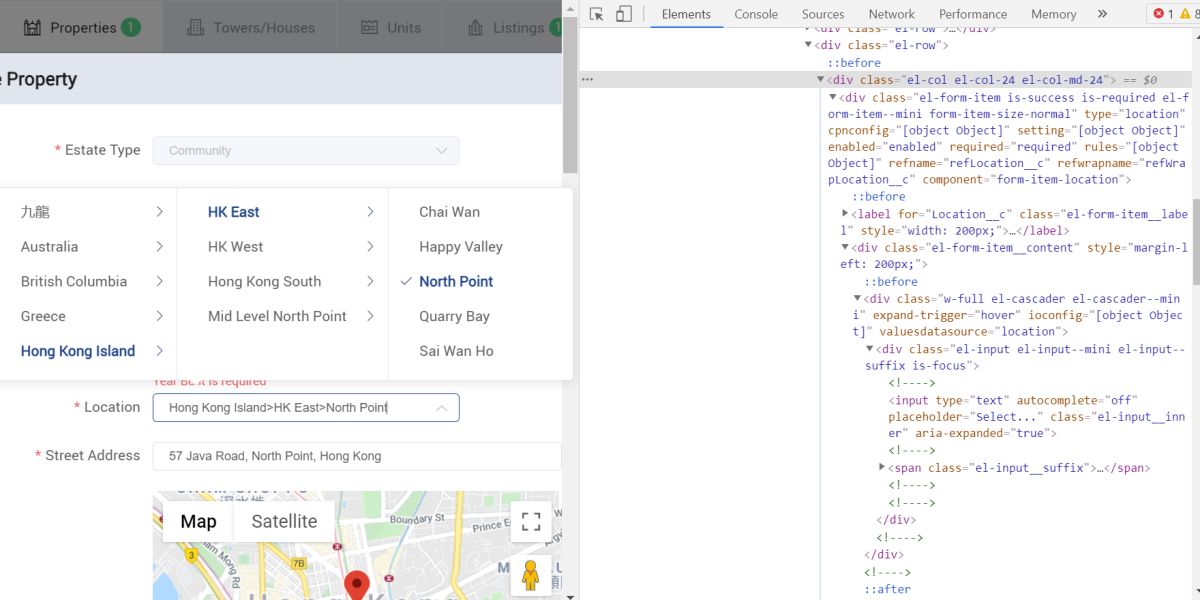
Task: Click the yellow warning count icon
Action: [1187, 14]
